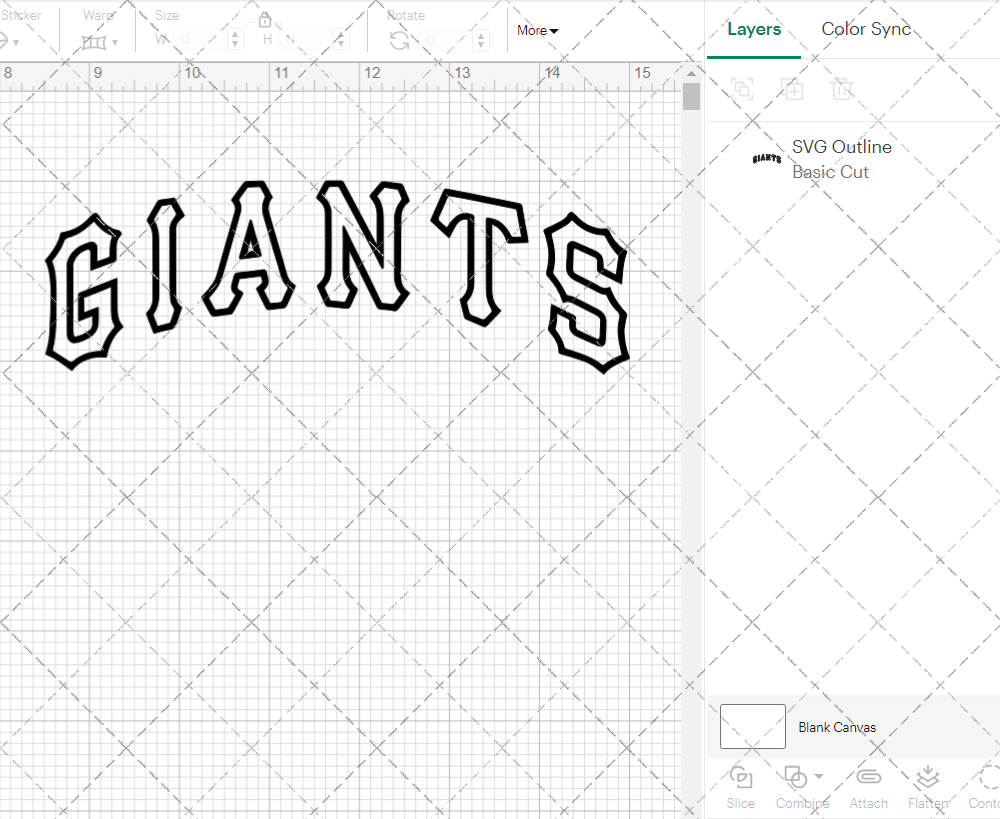Click the Group layers icon

(x=742, y=89)
